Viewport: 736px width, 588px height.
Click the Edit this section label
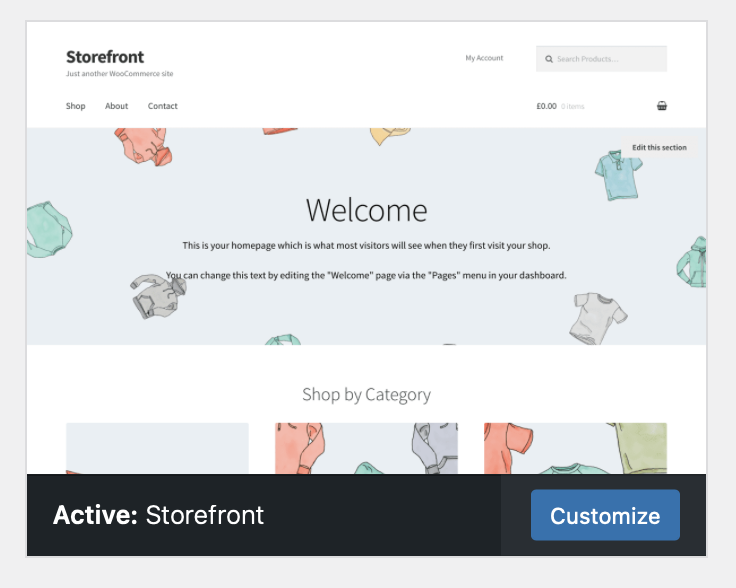[659, 147]
